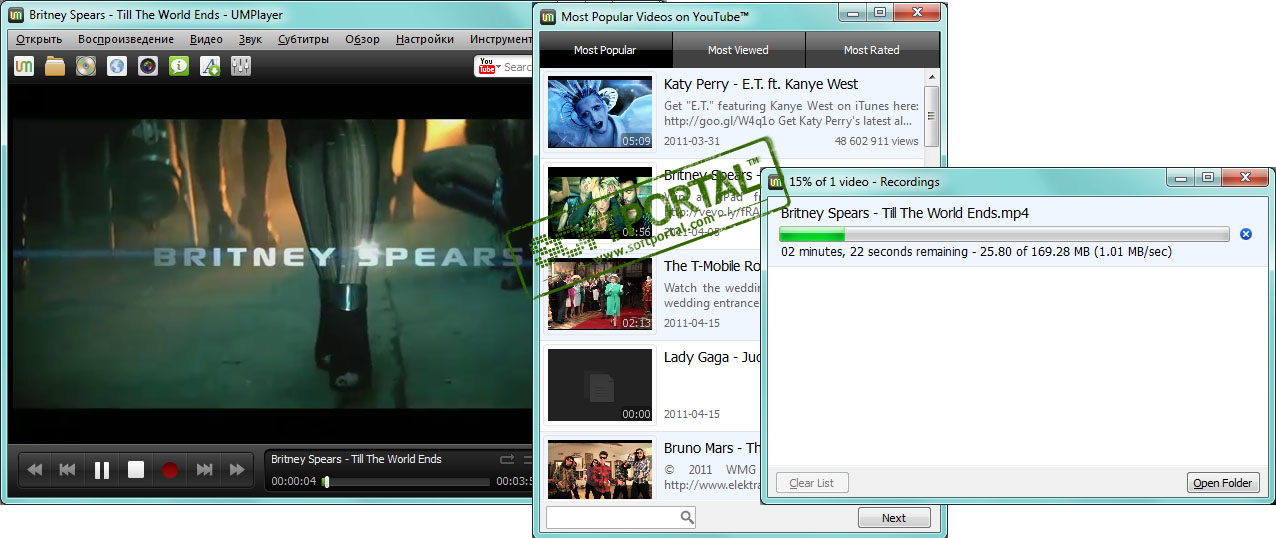Open the Обзор menu

pyautogui.click(x=362, y=40)
